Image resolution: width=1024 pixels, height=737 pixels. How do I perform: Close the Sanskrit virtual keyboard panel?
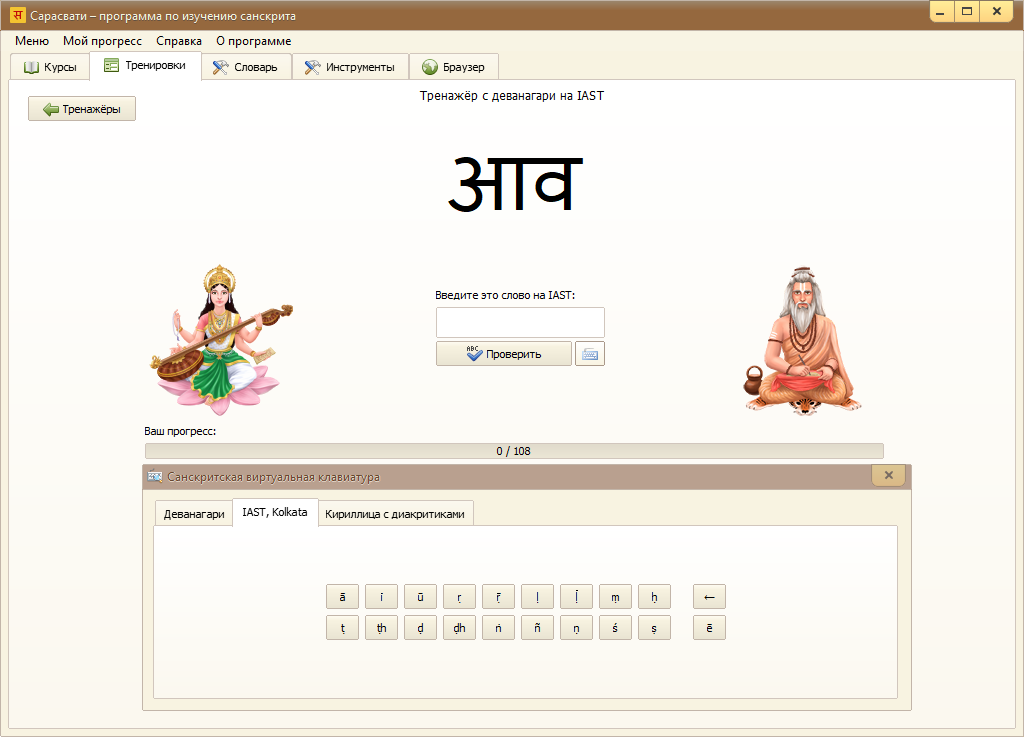click(888, 476)
